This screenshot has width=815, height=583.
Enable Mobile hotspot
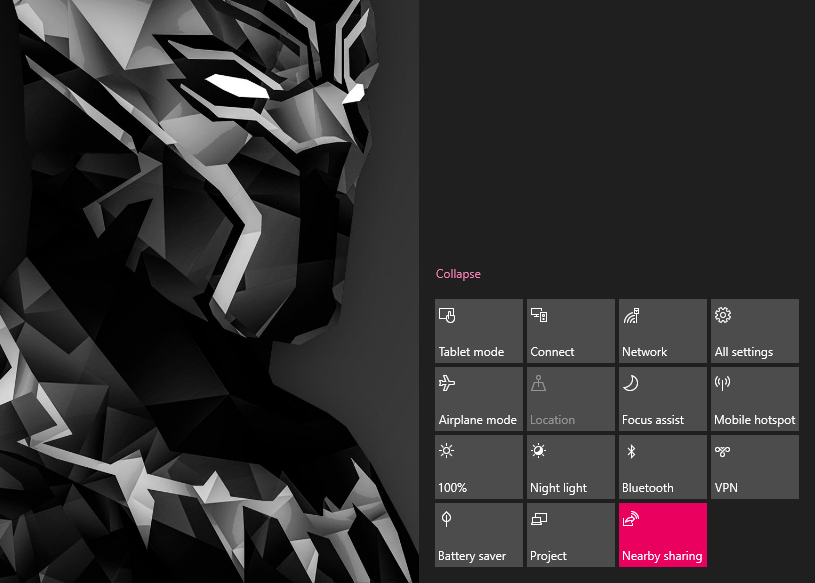pos(755,399)
